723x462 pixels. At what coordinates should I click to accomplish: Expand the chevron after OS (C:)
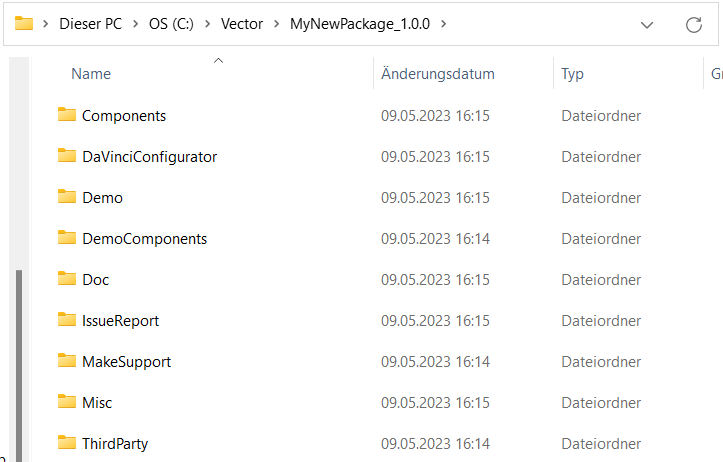207,24
